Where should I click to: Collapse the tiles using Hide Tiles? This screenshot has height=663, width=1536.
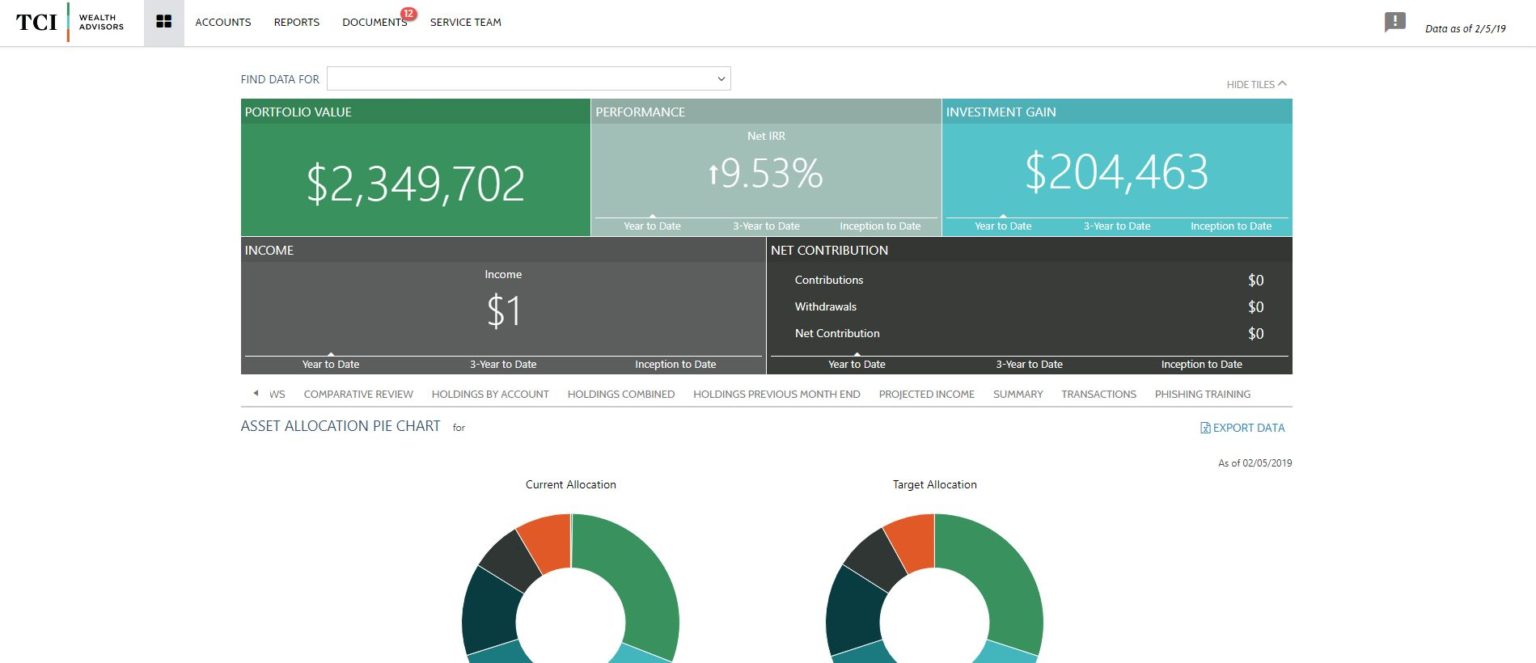point(1254,84)
